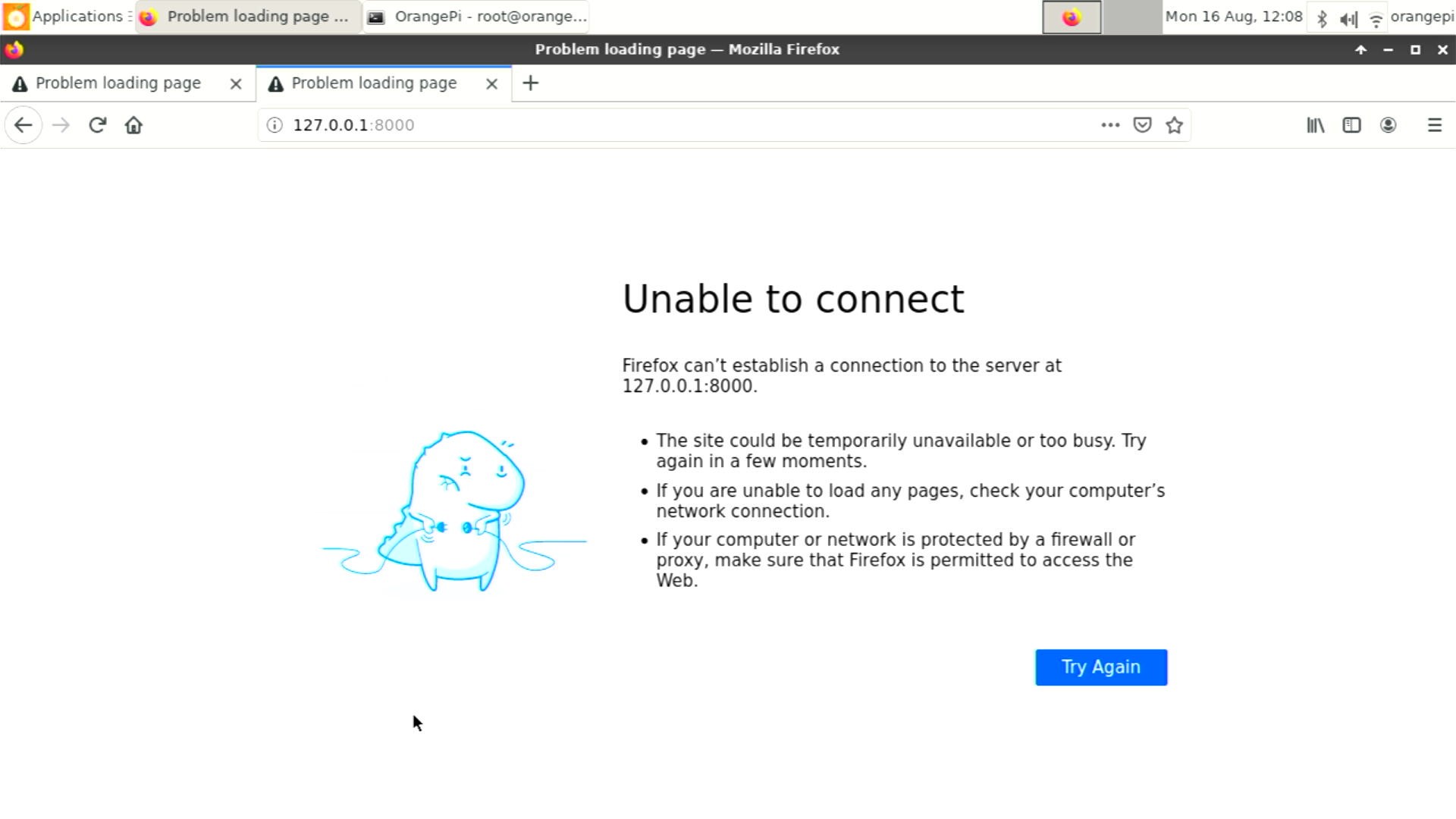The height and width of the screenshot is (819, 1456).
Task: Open the Applications menu
Action: [x=67, y=17]
